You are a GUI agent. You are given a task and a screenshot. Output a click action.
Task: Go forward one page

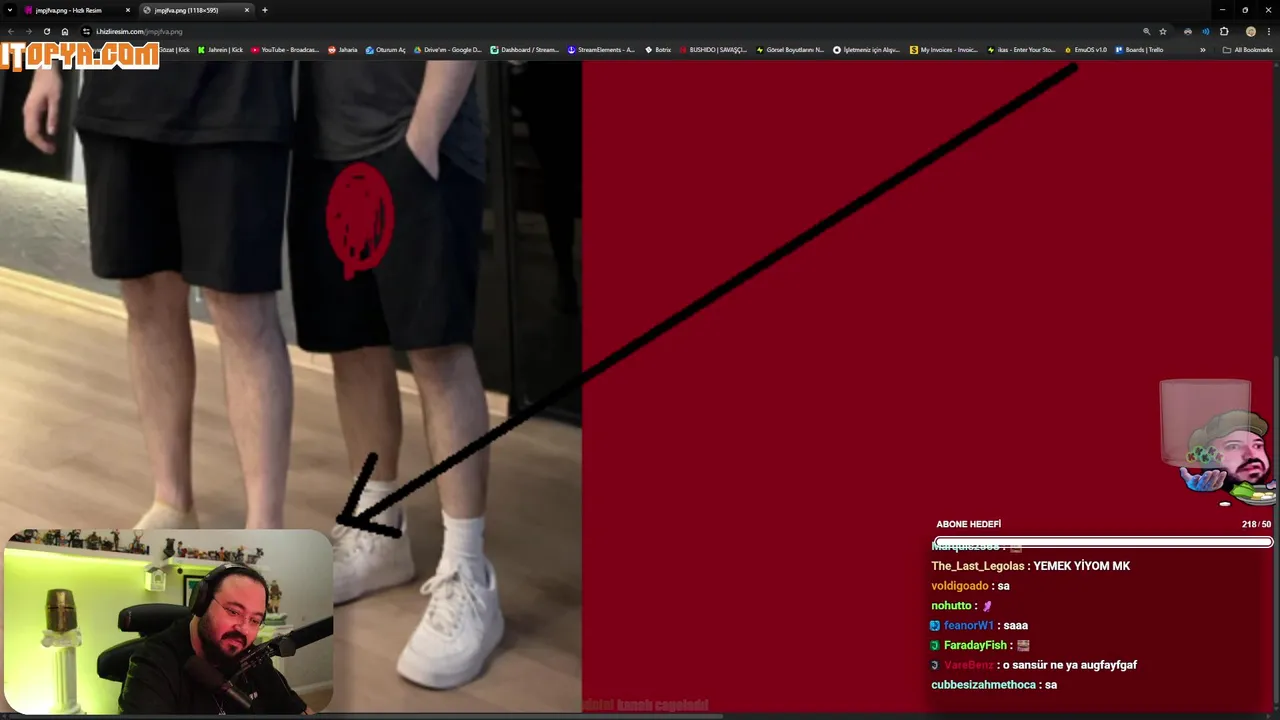(28, 31)
